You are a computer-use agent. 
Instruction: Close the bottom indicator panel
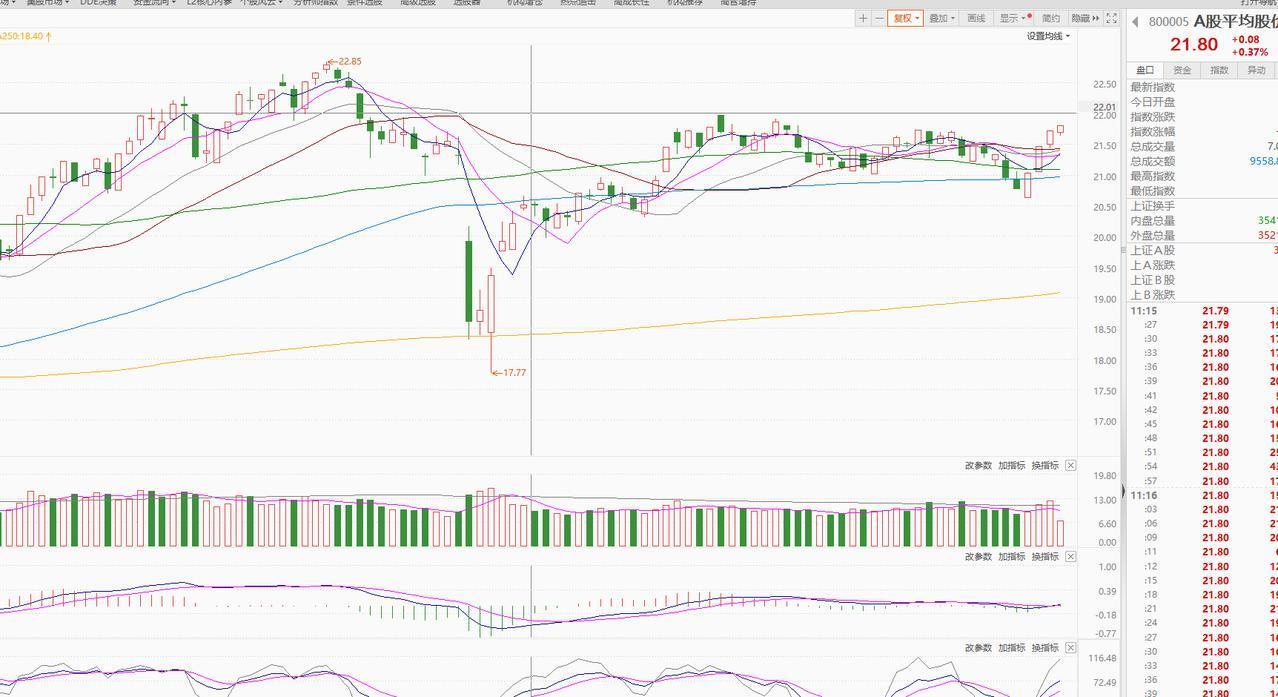[x=1070, y=647]
